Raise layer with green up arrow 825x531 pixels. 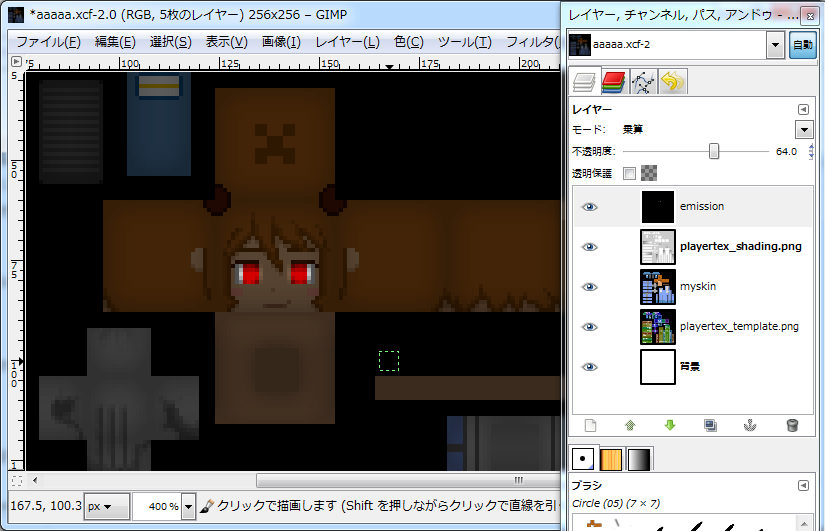(x=630, y=425)
